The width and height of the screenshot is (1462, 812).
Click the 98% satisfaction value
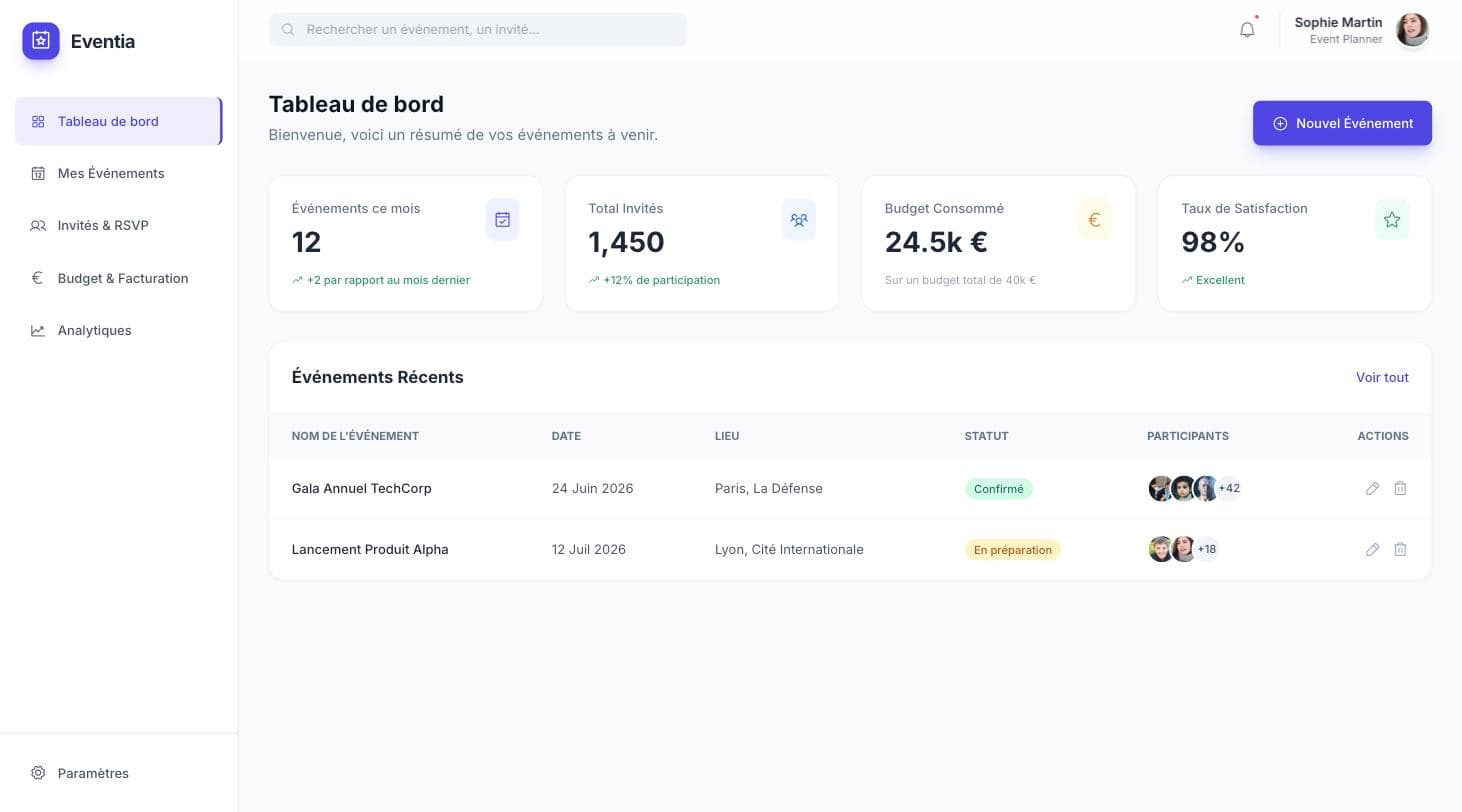point(1212,242)
